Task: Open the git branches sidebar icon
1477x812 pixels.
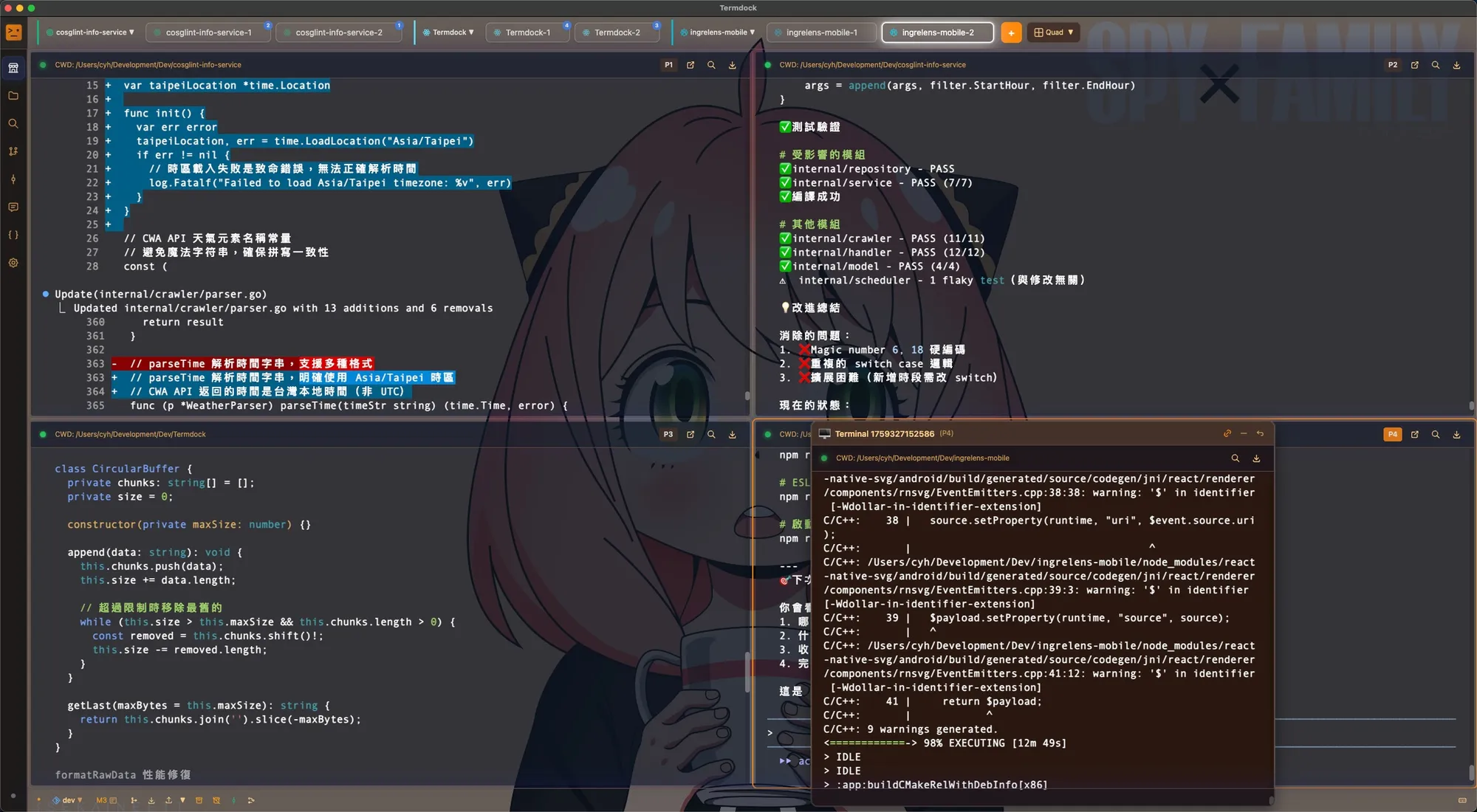Action: tap(13, 151)
